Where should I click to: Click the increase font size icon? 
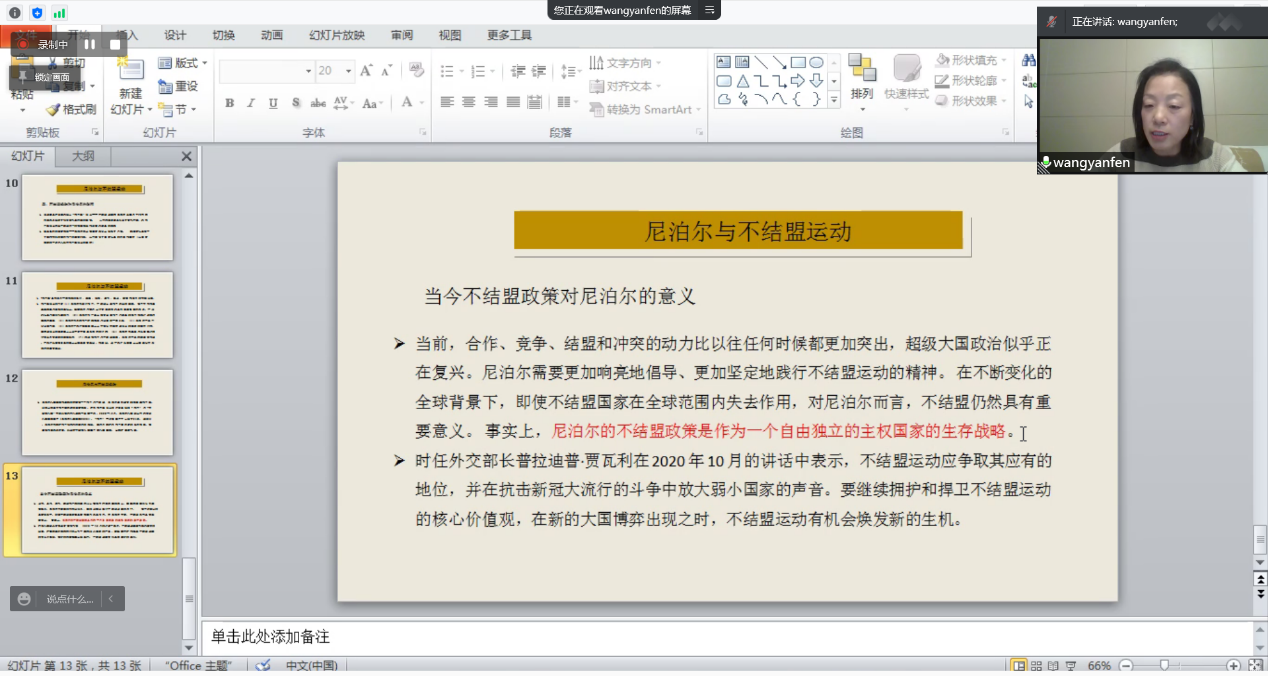tap(366, 71)
